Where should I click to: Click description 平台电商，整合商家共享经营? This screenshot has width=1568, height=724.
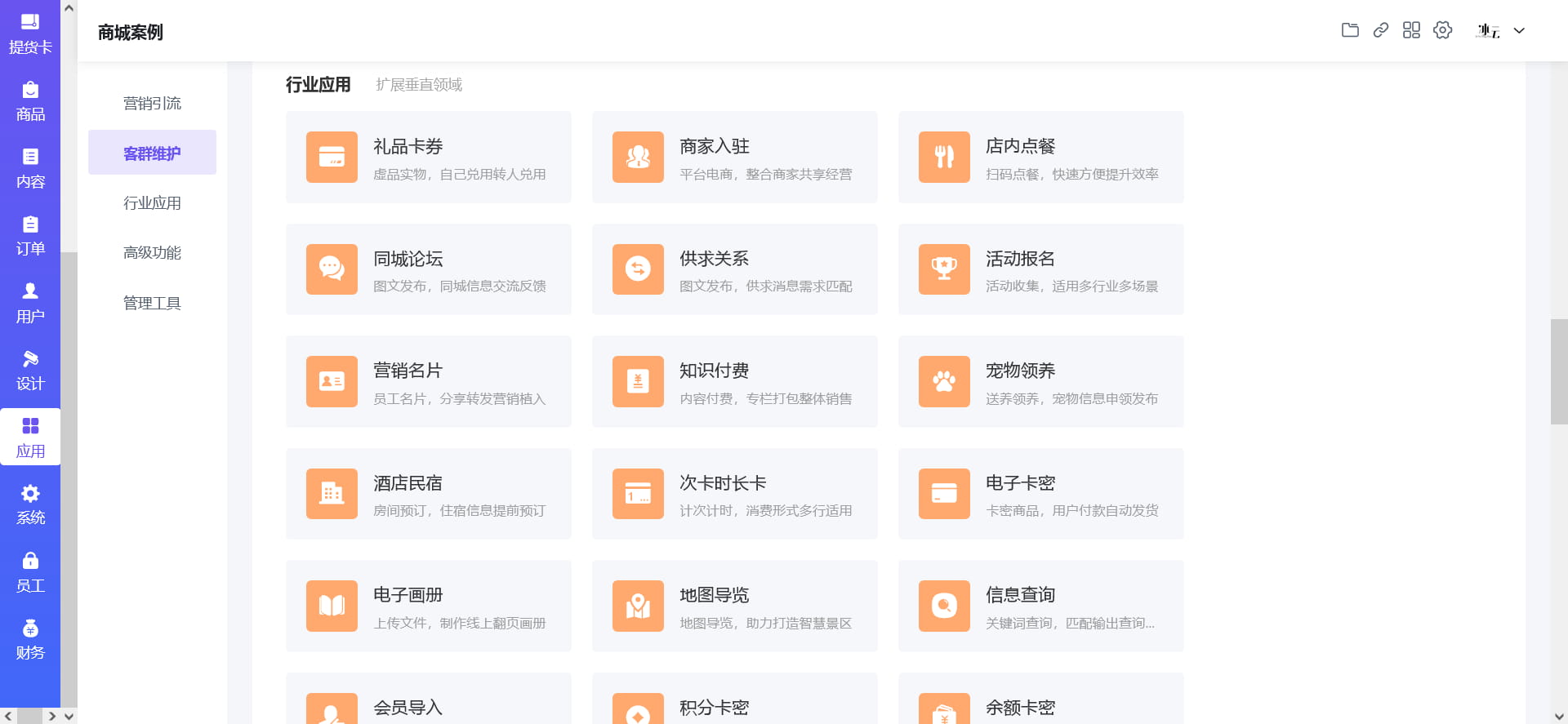tap(766, 174)
